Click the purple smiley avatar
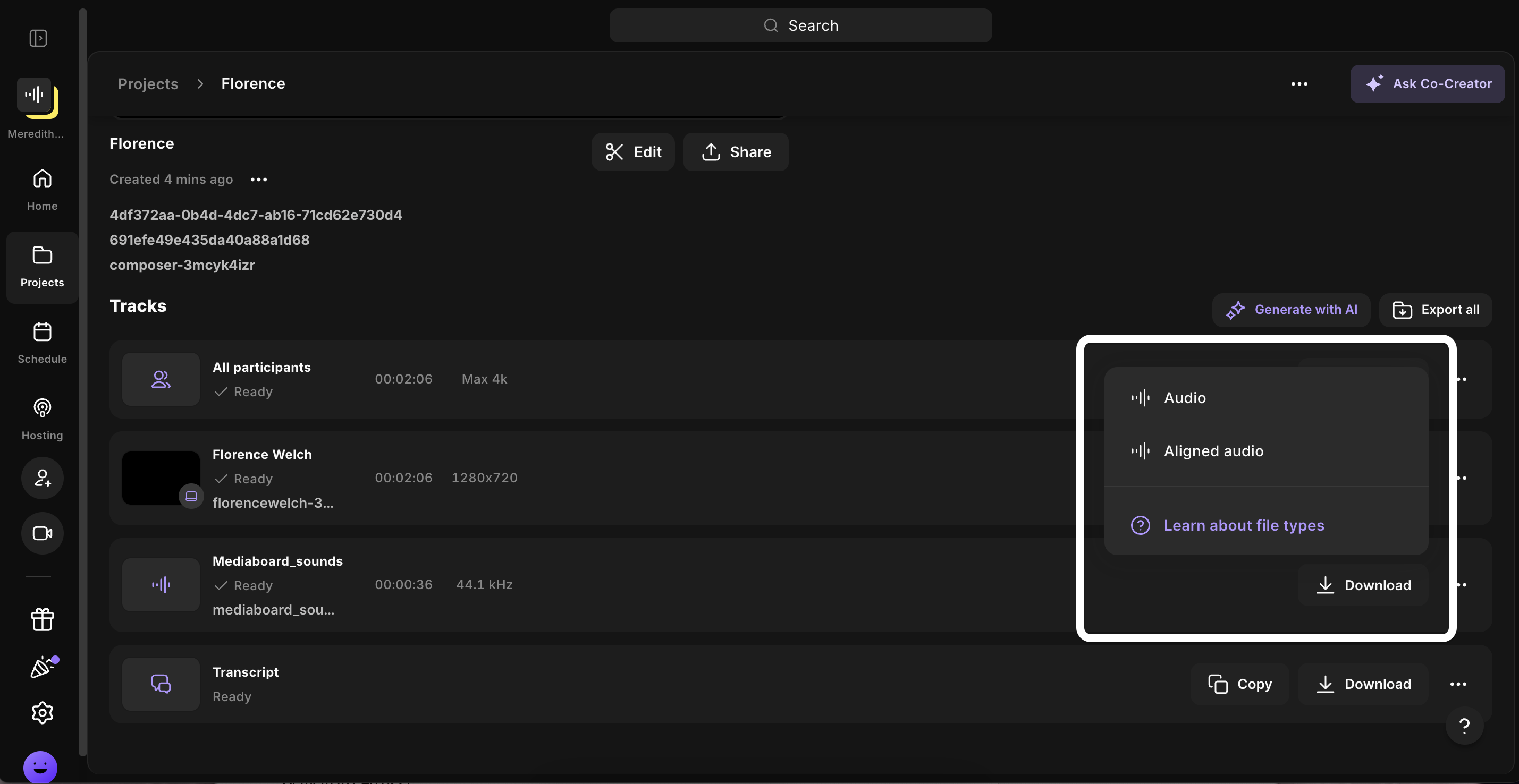Image resolution: width=1519 pixels, height=784 pixels. coord(40,766)
